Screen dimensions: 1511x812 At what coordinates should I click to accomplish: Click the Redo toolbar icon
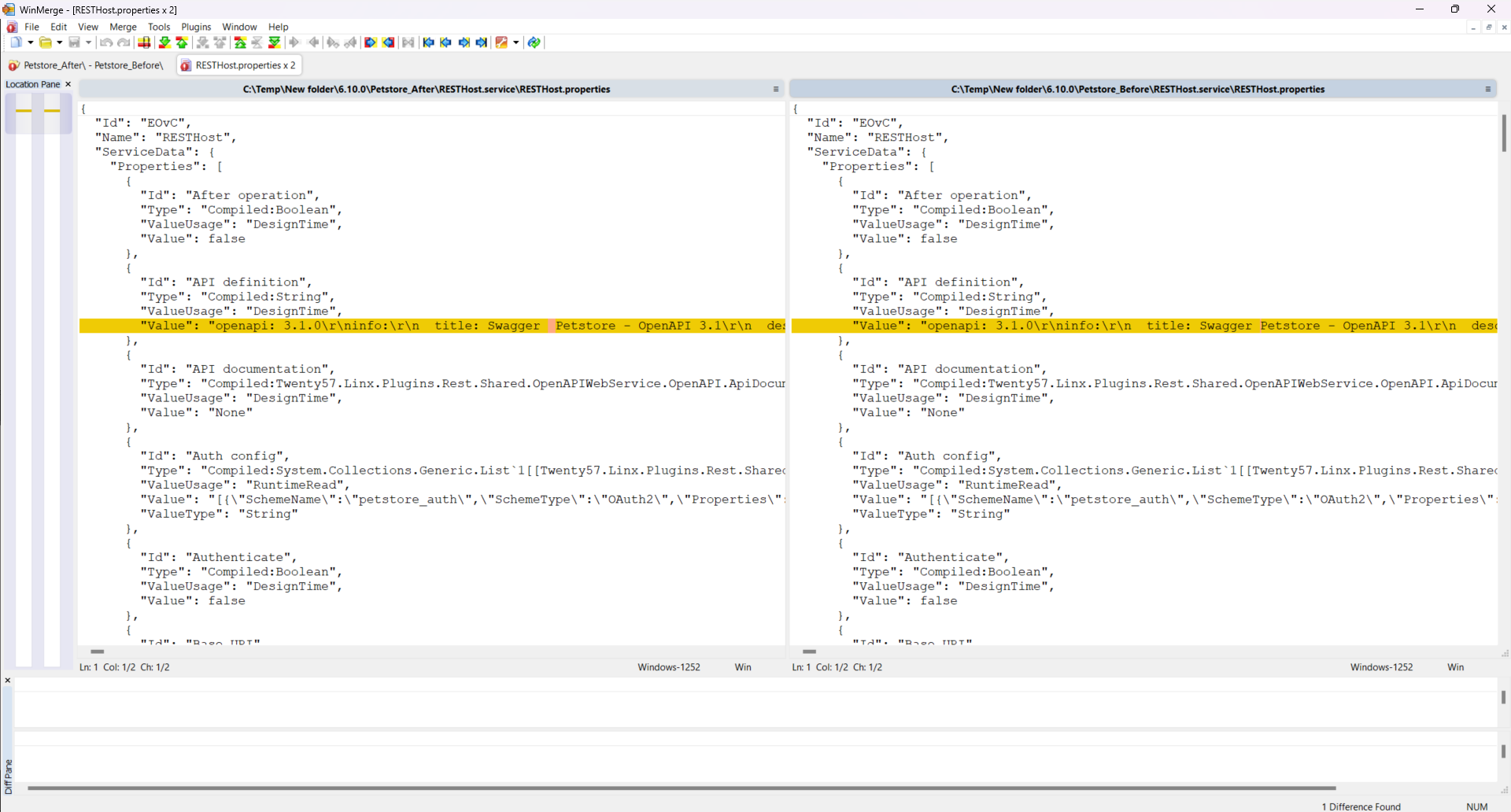pos(124,42)
